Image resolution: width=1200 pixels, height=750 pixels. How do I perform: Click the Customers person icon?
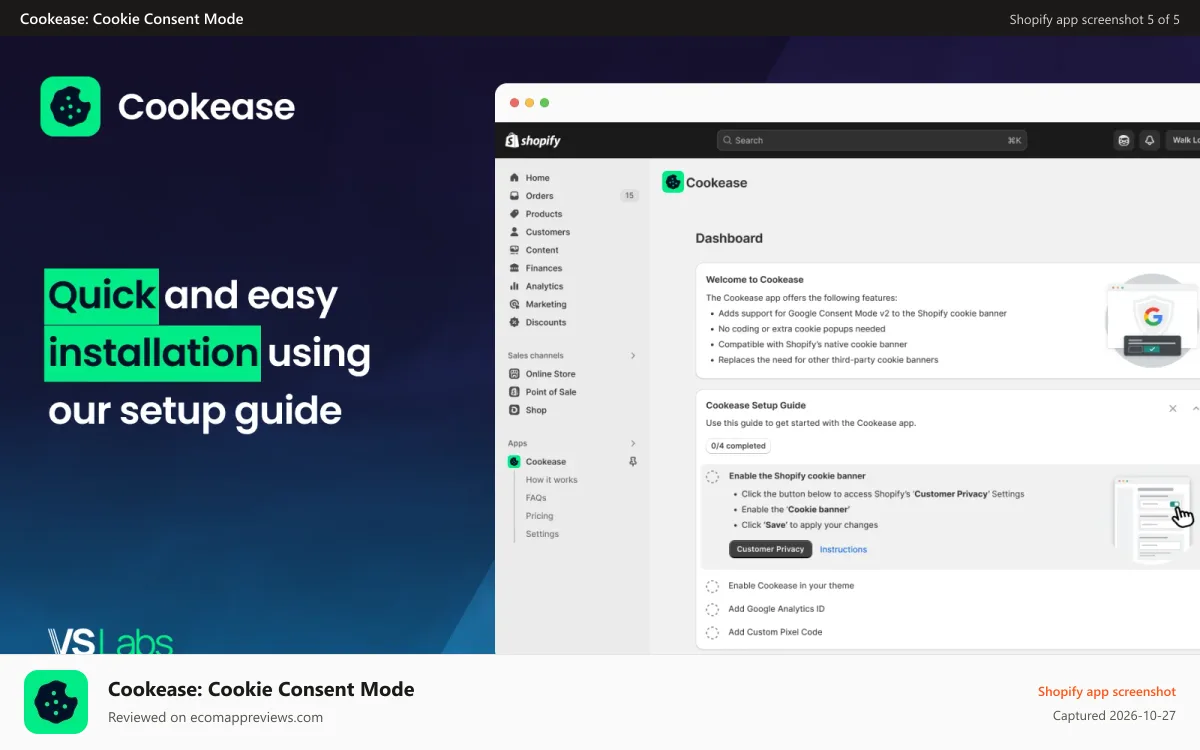514,232
